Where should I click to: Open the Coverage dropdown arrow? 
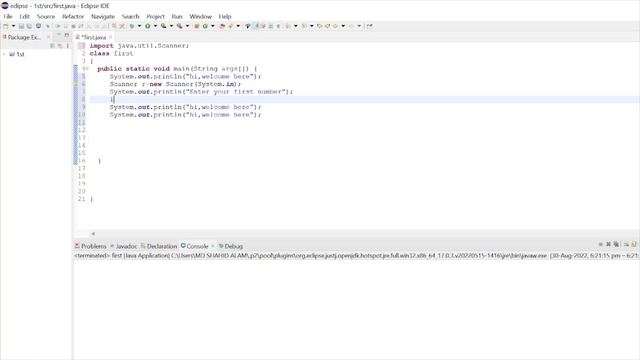171,26
